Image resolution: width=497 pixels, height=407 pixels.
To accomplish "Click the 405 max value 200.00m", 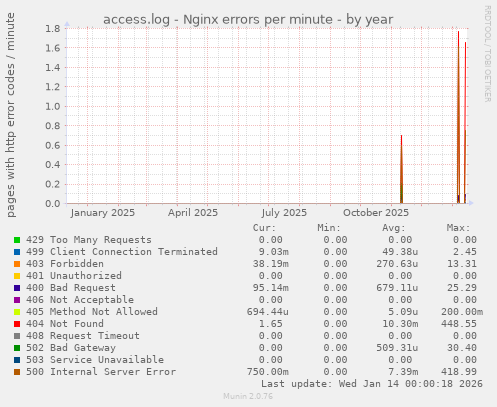I will pos(462,312).
